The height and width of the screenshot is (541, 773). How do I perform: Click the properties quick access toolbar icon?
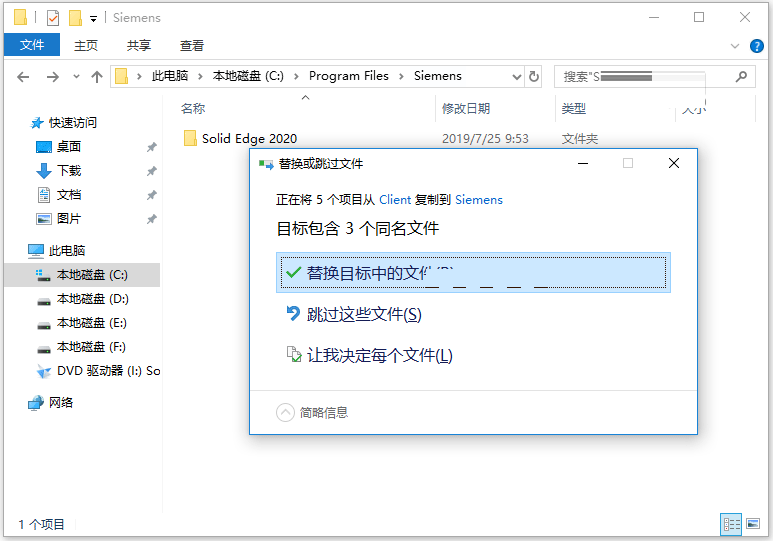click(53, 18)
